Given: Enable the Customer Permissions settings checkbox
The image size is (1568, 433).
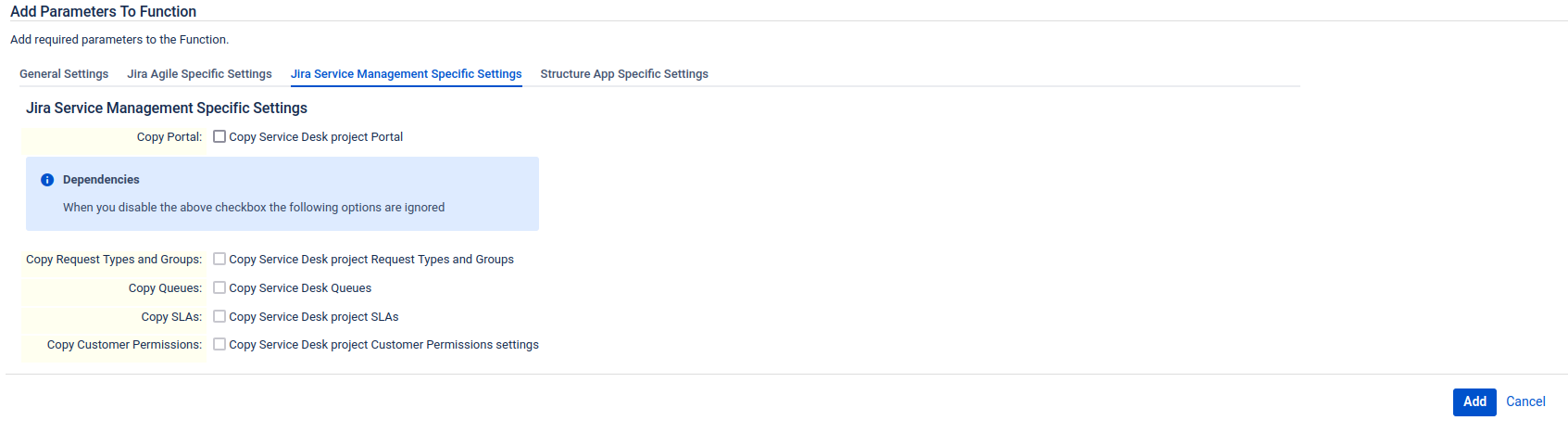Looking at the screenshot, I should 220,344.
